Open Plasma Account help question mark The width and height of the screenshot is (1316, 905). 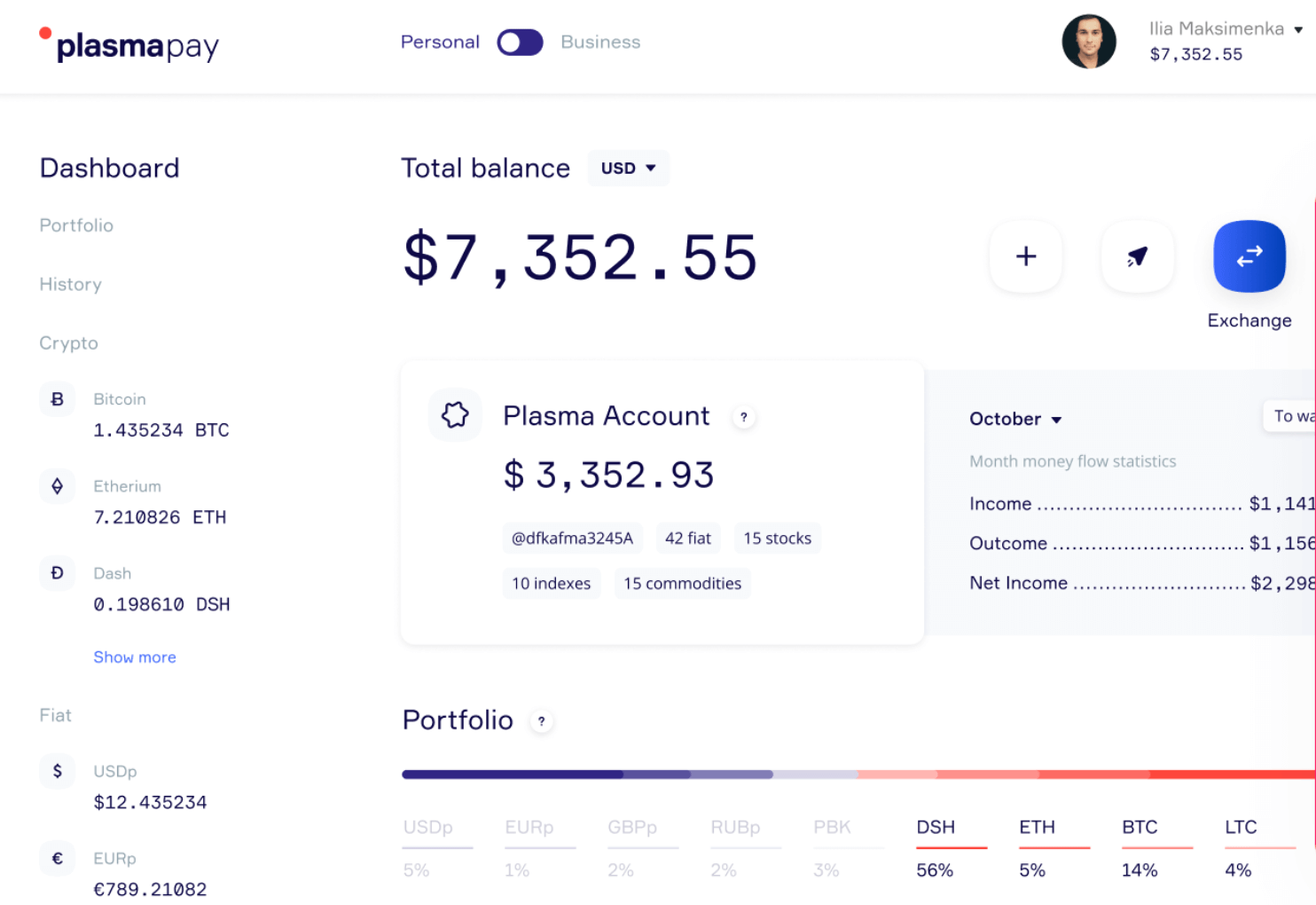(744, 417)
